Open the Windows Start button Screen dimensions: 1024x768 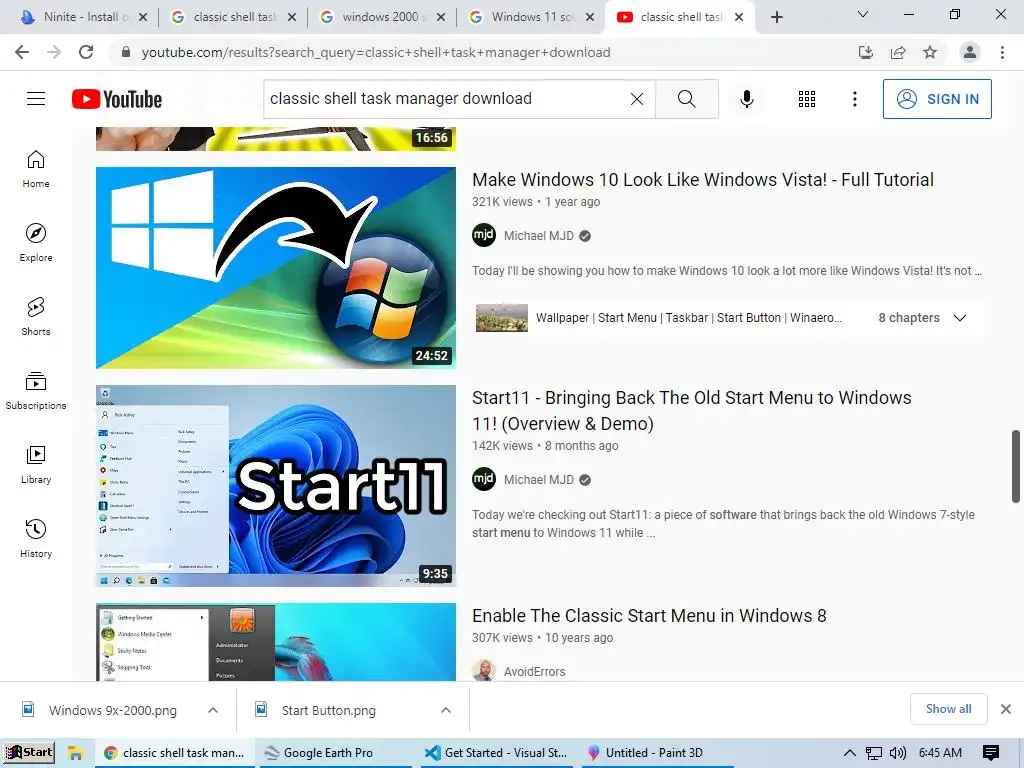[29, 752]
